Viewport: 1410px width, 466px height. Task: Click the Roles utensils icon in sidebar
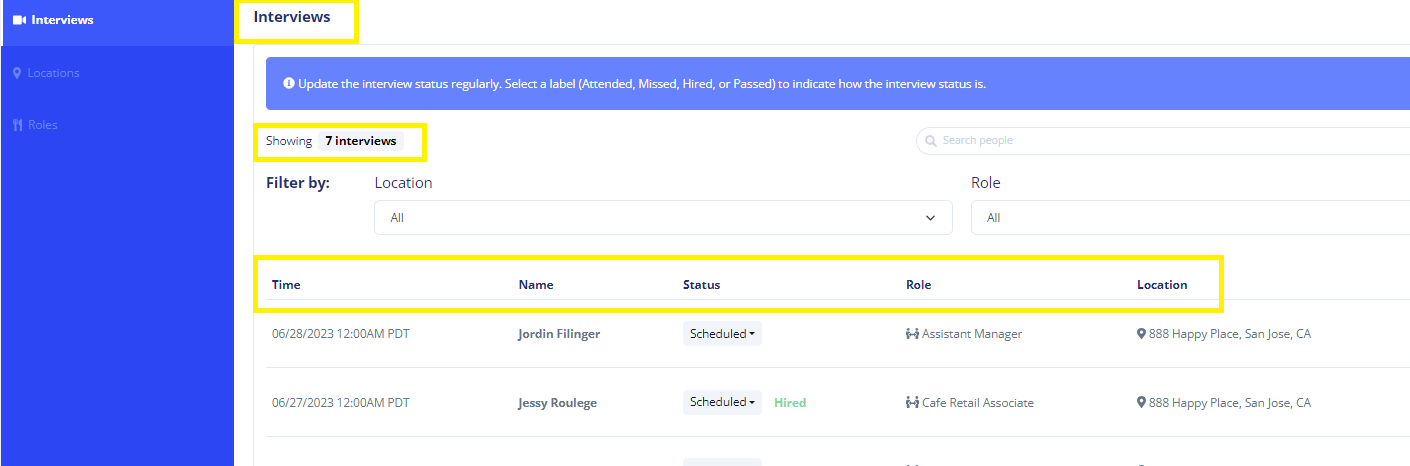(17, 125)
